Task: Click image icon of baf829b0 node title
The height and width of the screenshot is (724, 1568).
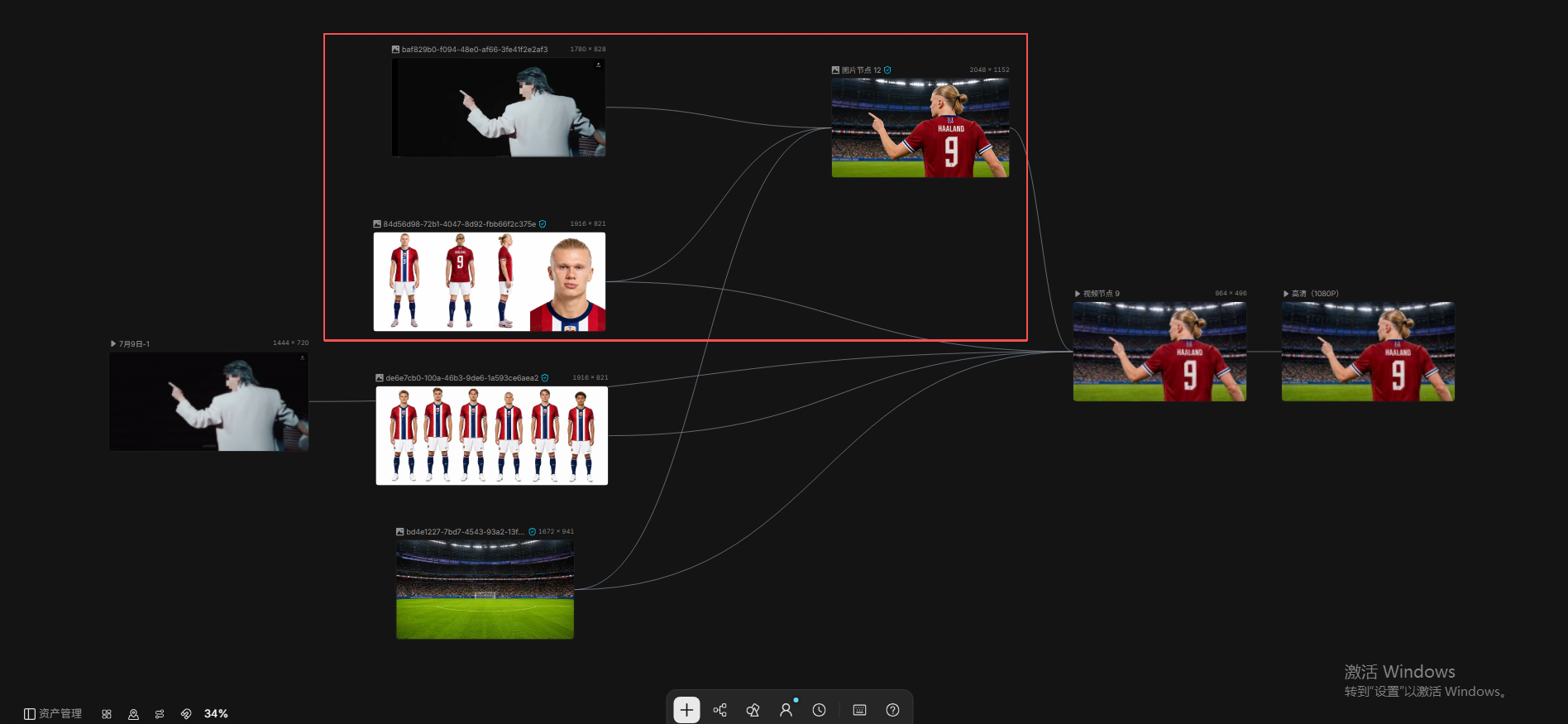Action: click(x=395, y=50)
